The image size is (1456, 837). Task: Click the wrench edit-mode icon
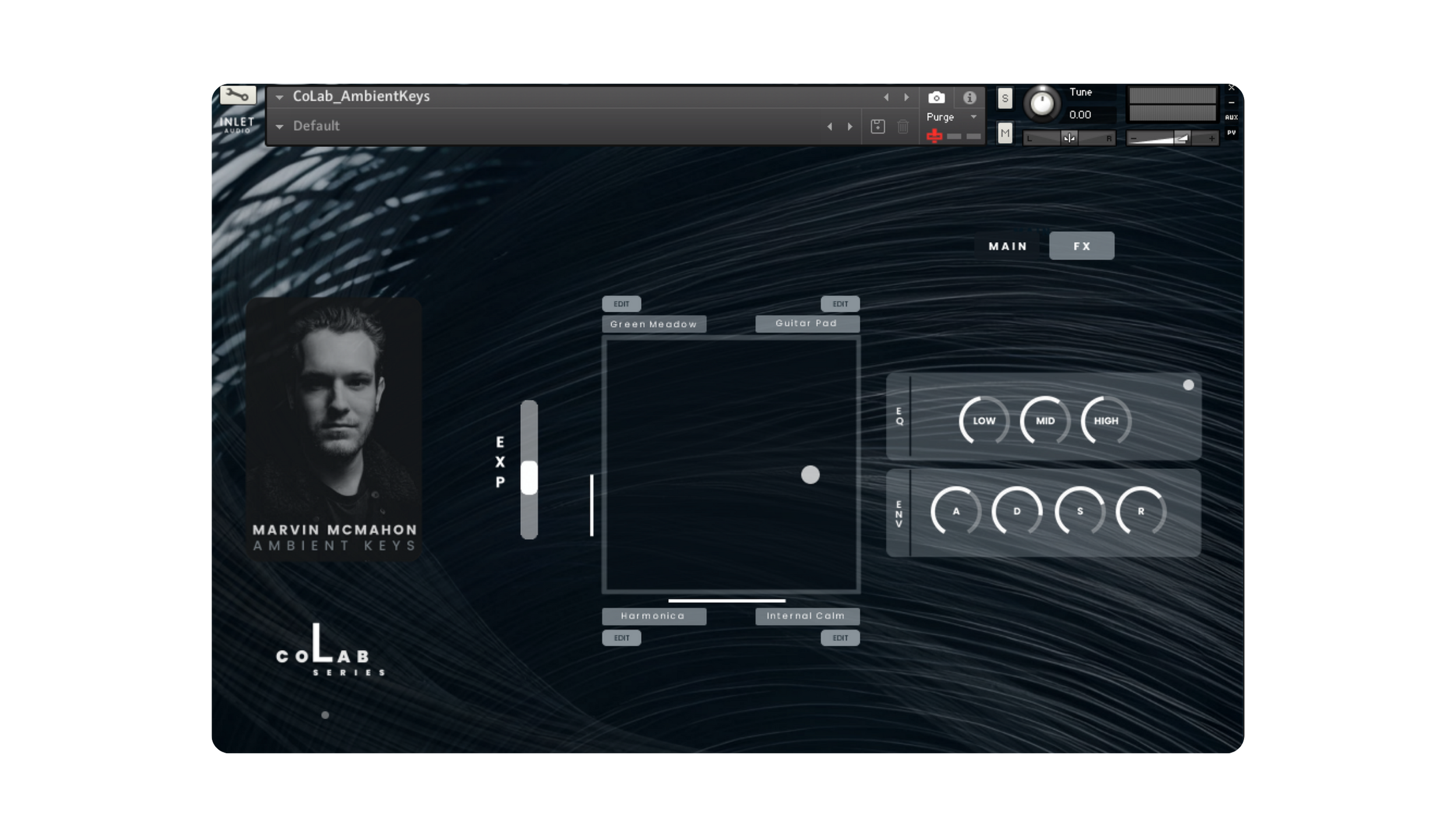(x=238, y=95)
